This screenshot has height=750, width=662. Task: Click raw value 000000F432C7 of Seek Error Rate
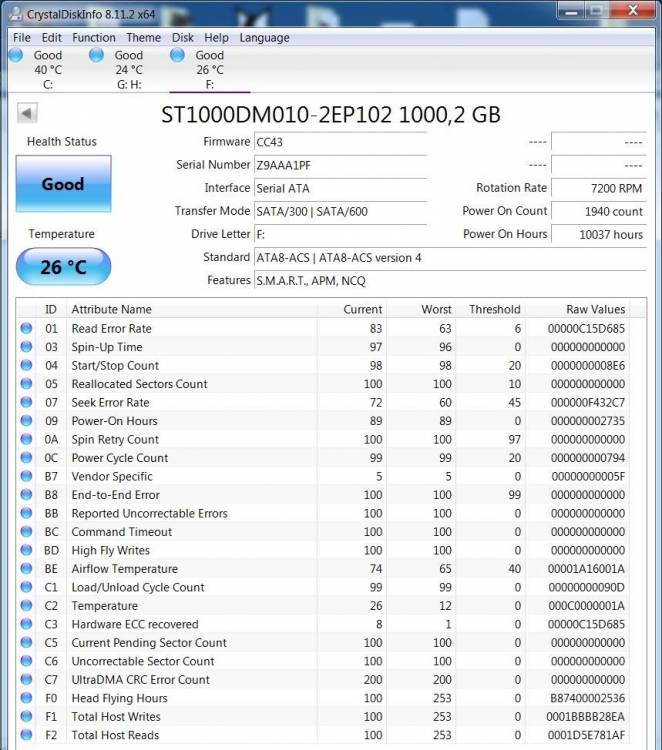click(587, 403)
